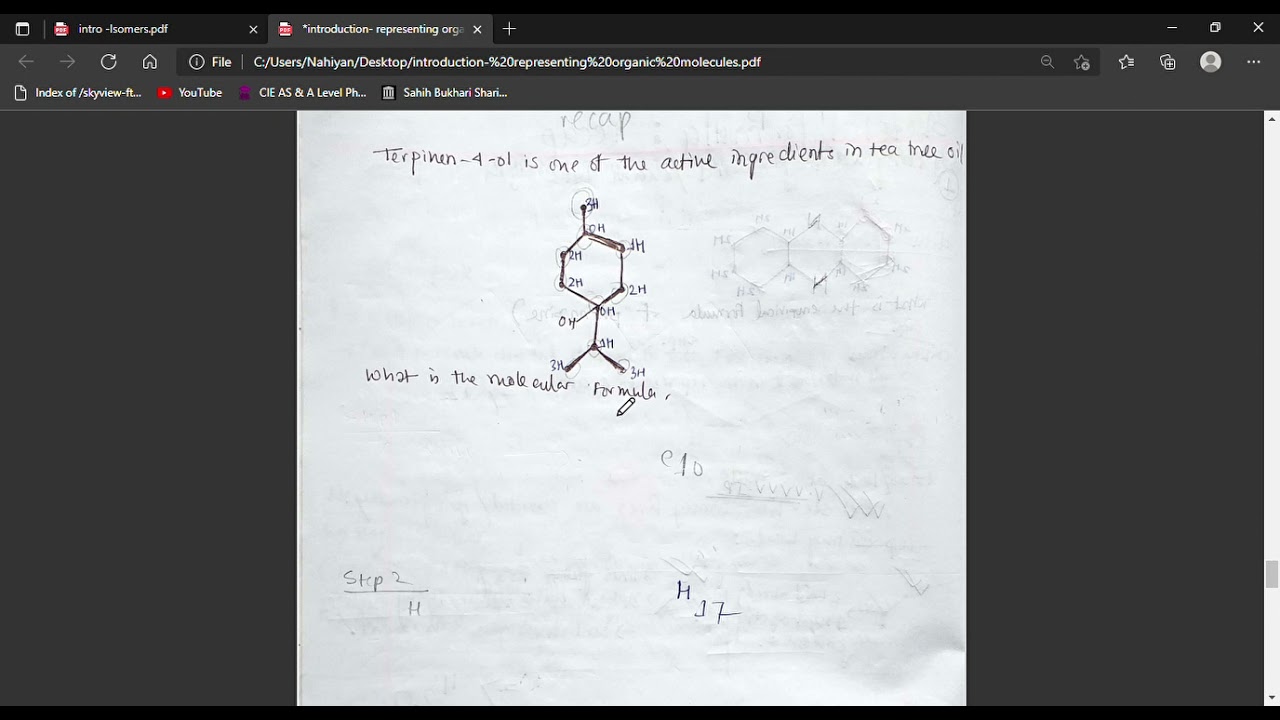Restore down the browser window

1215,28
